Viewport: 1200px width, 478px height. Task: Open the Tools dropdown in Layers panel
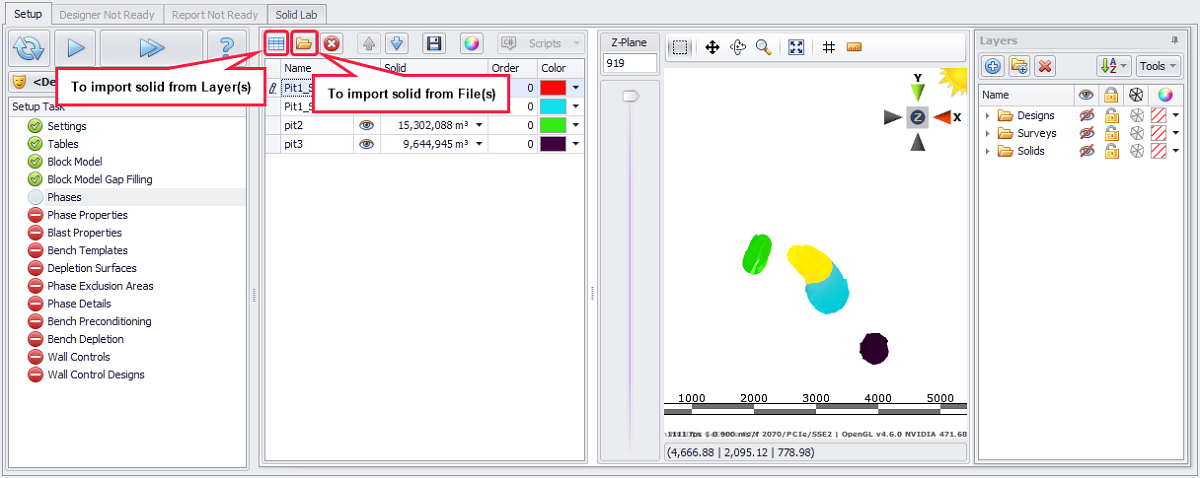[1158, 66]
